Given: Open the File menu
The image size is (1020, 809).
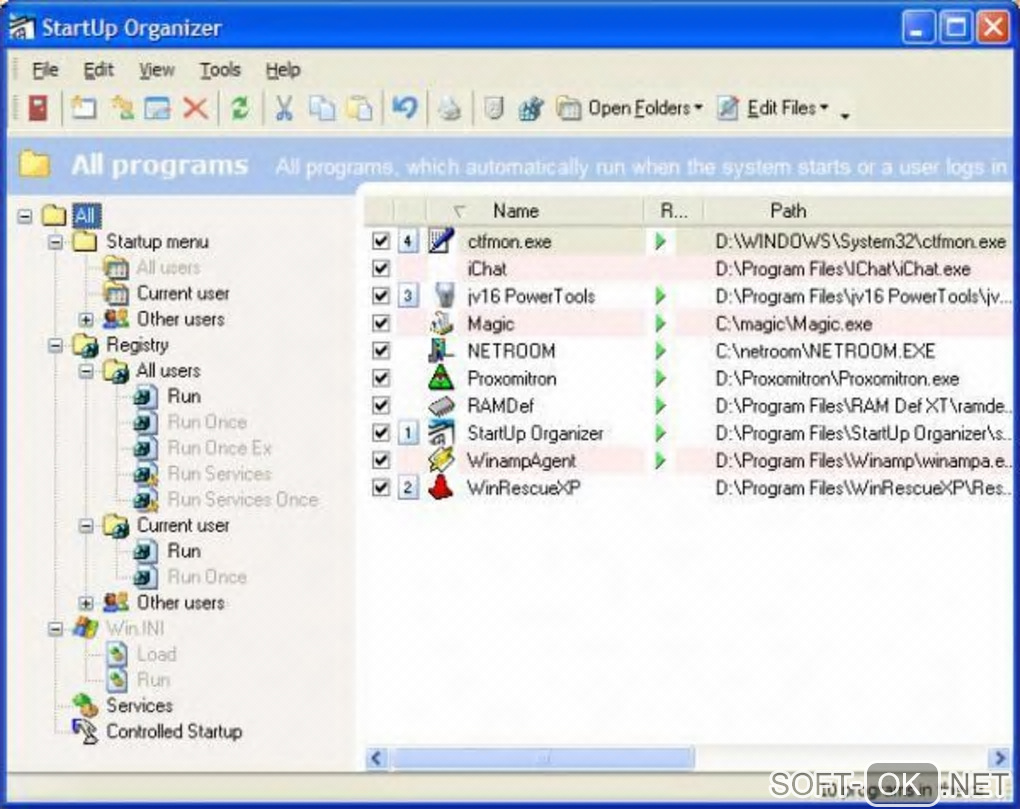Looking at the screenshot, I should pyautogui.click(x=45, y=70).
